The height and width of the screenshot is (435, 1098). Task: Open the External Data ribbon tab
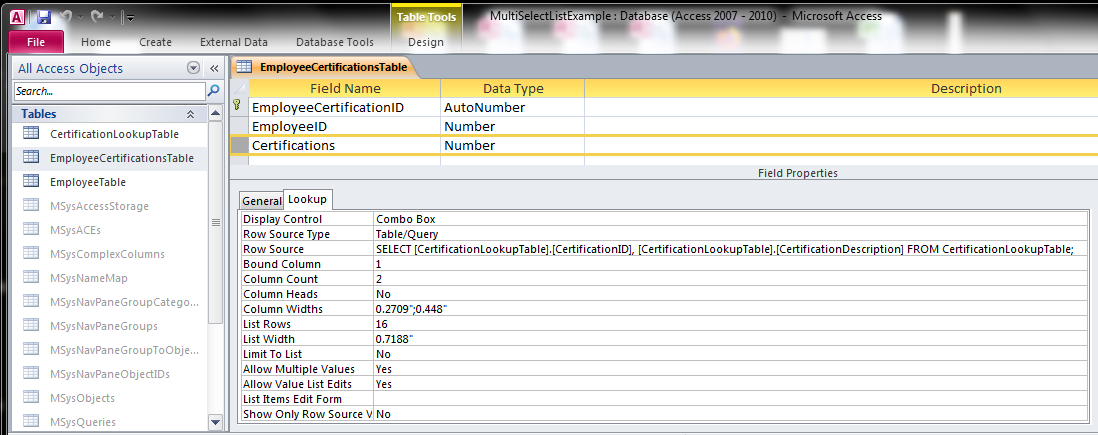click(234, 42)
